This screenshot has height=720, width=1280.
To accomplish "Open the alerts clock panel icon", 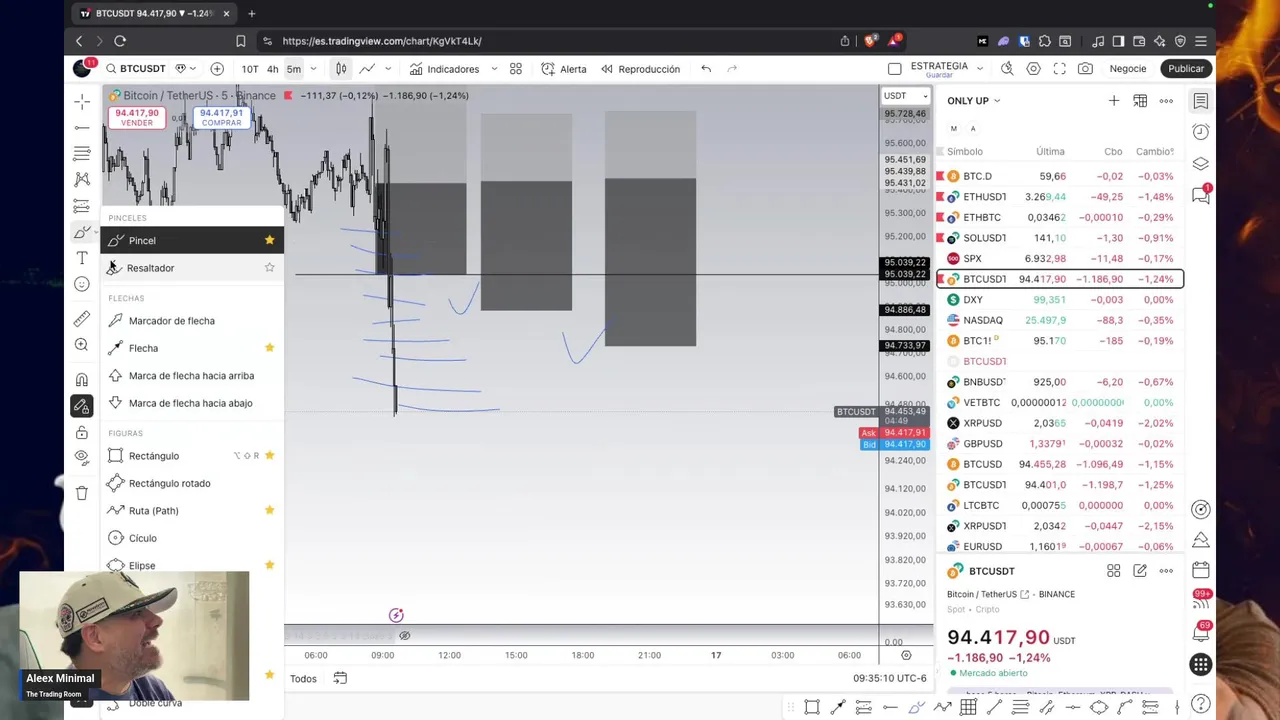I will point(1201,132).
